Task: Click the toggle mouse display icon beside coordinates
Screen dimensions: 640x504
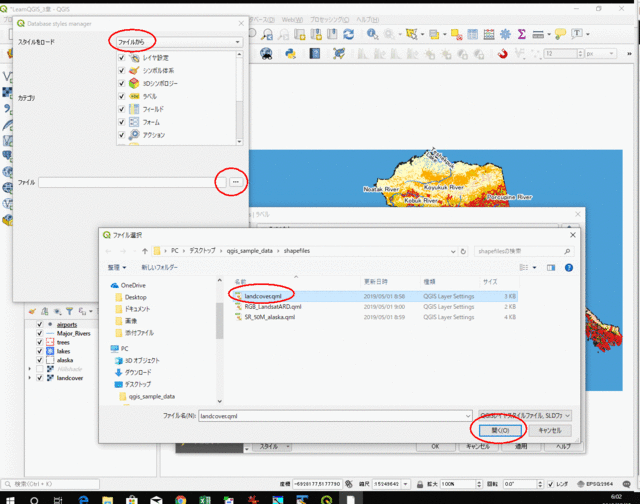Action: [349, 484]
